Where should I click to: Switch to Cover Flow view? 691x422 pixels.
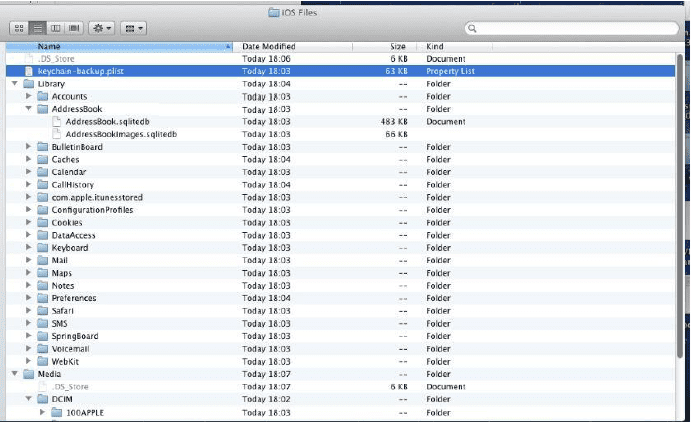tap(74, 29)
